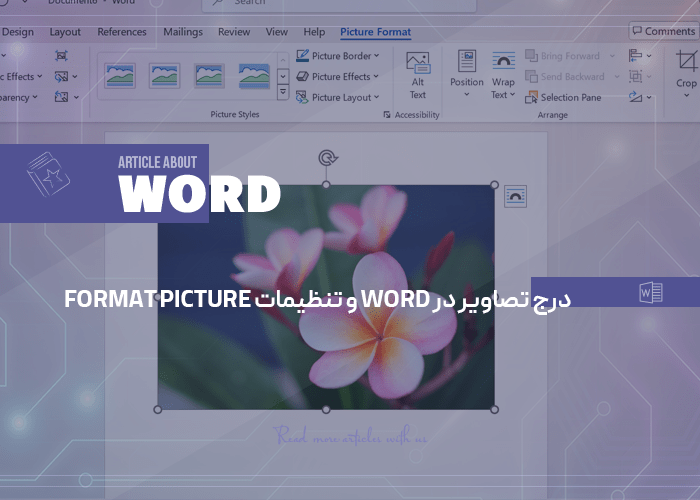
Task: Apply the first picture style thumbnail
Action: tap(120, 76)
